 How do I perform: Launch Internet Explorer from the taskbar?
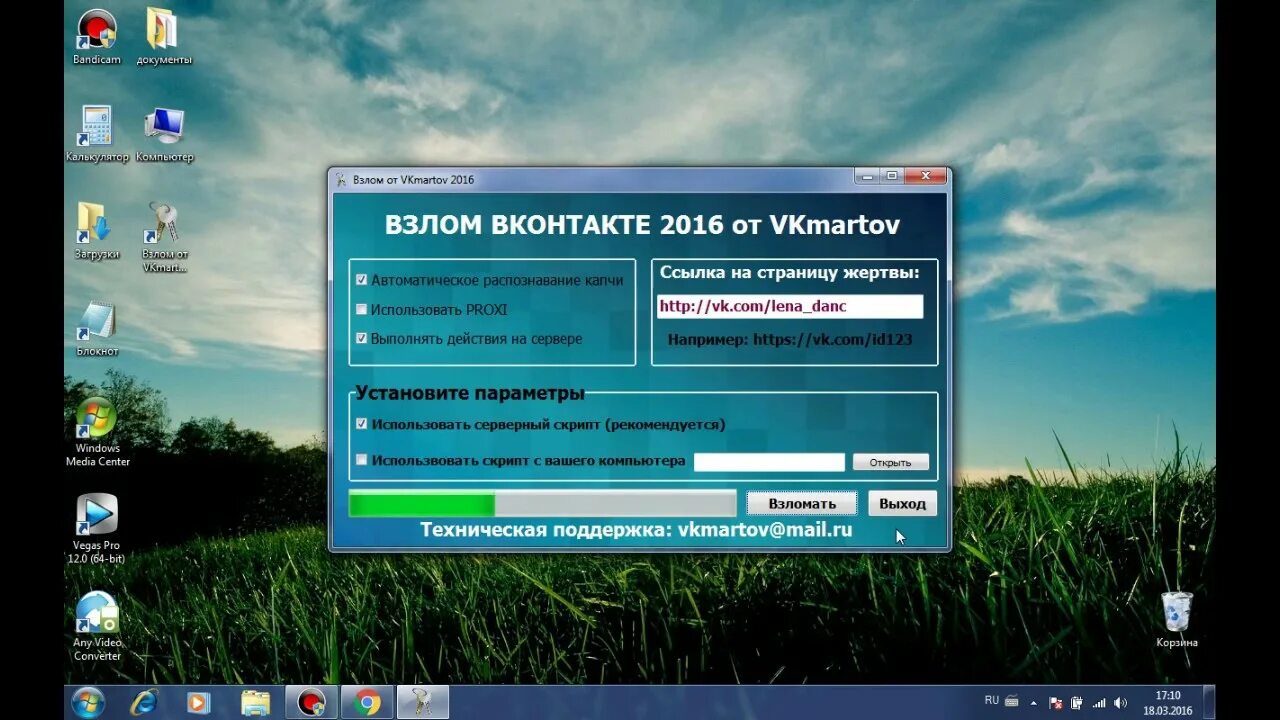(x=144, y=702)
